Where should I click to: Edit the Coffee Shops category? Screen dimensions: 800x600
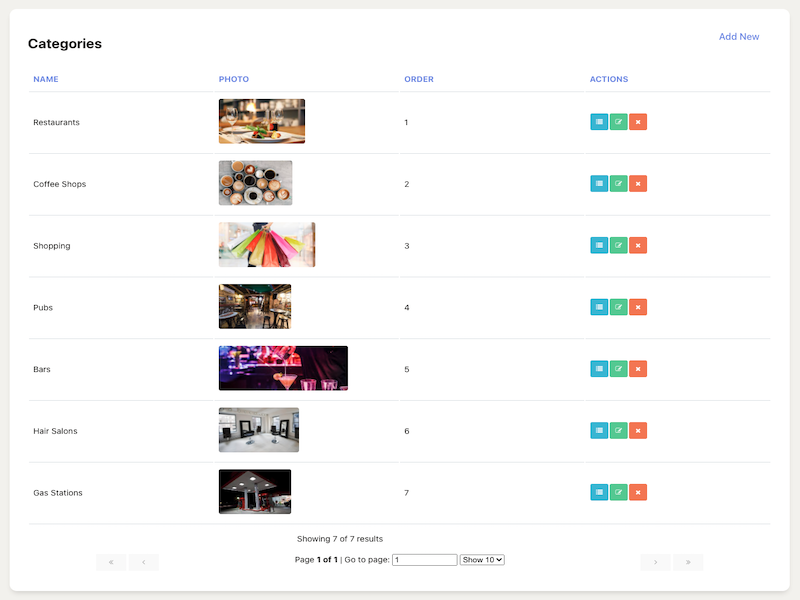click(x=618, y=184)
